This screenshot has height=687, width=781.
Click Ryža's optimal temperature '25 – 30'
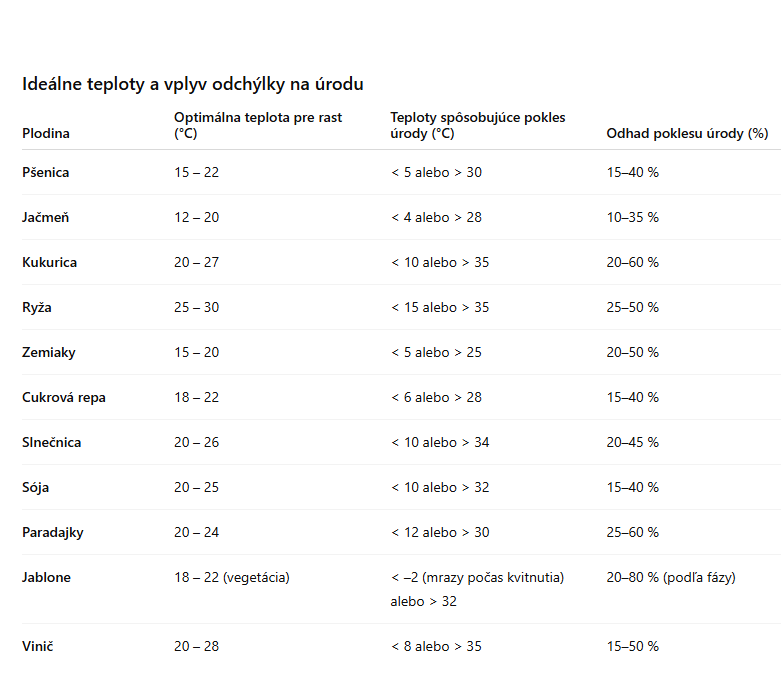pos(196,307)
